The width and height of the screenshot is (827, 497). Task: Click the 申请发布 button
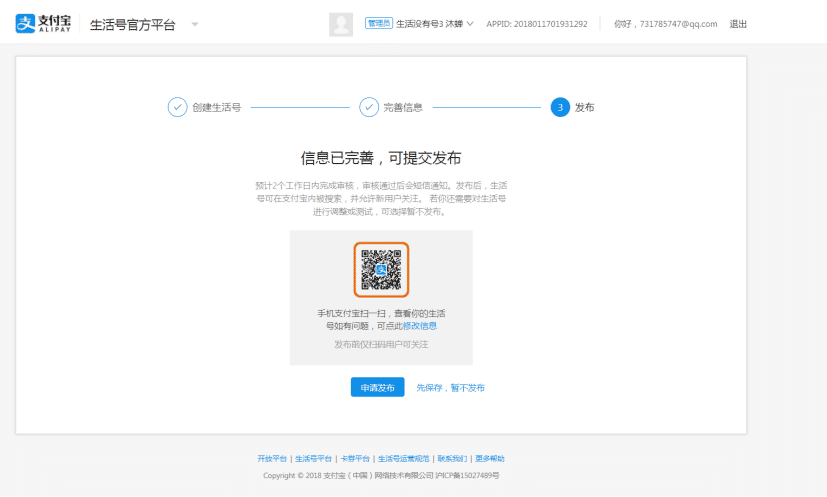point(378,387)
